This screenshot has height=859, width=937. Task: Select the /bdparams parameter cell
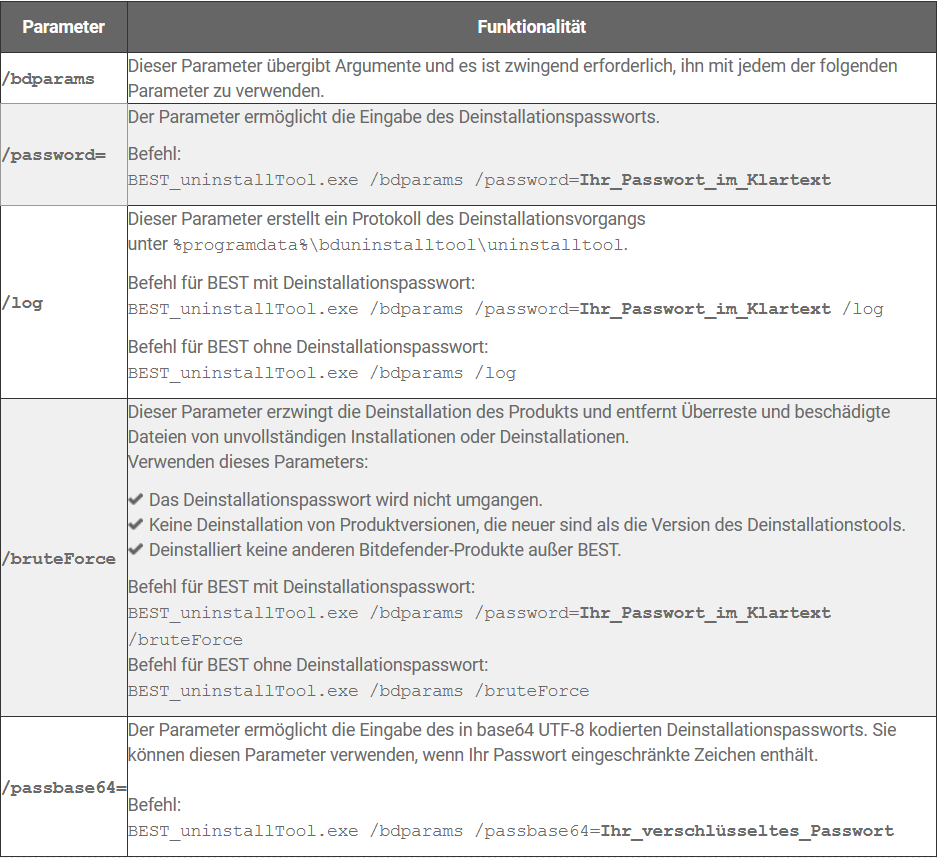(x=63, y=78)
